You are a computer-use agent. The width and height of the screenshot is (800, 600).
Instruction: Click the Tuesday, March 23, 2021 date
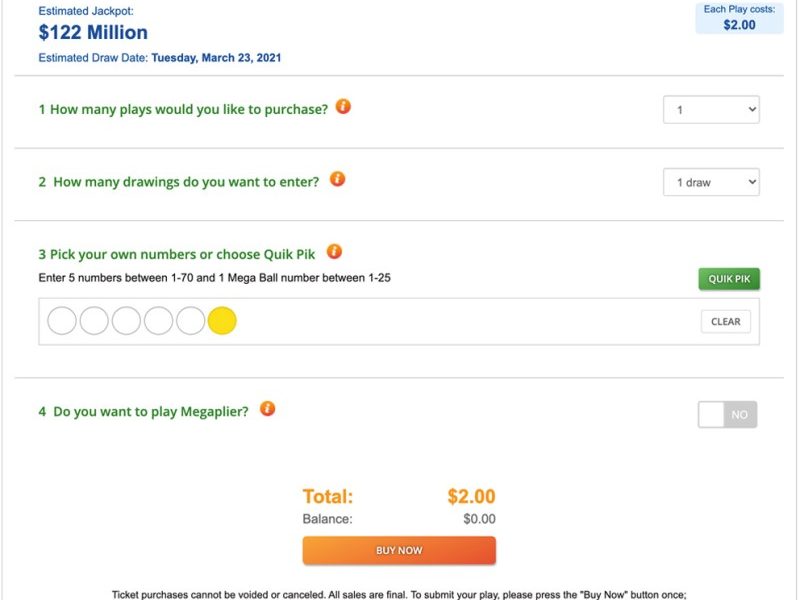(x=216, y=58)
